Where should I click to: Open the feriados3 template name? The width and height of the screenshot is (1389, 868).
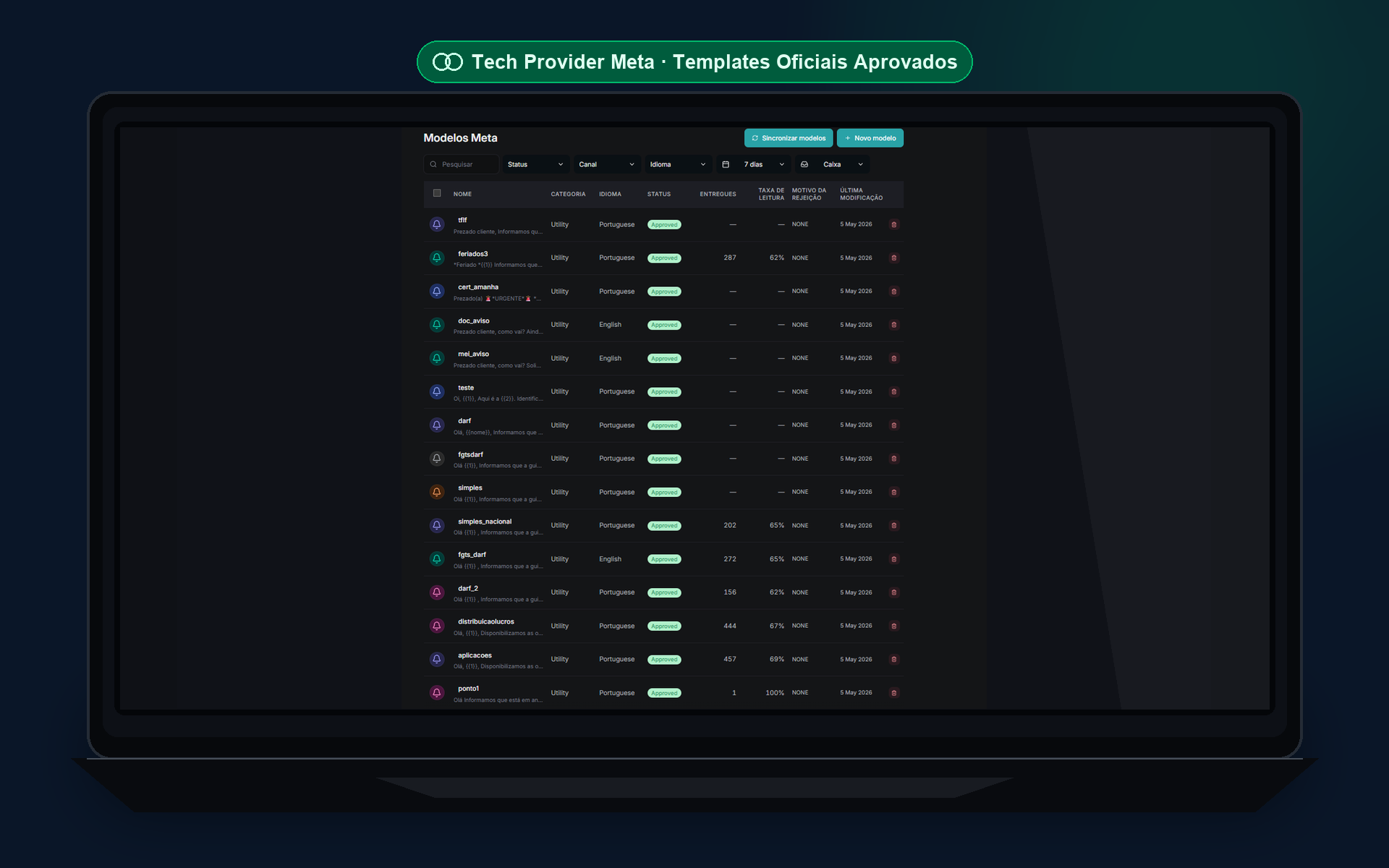[x=473, y=254]
